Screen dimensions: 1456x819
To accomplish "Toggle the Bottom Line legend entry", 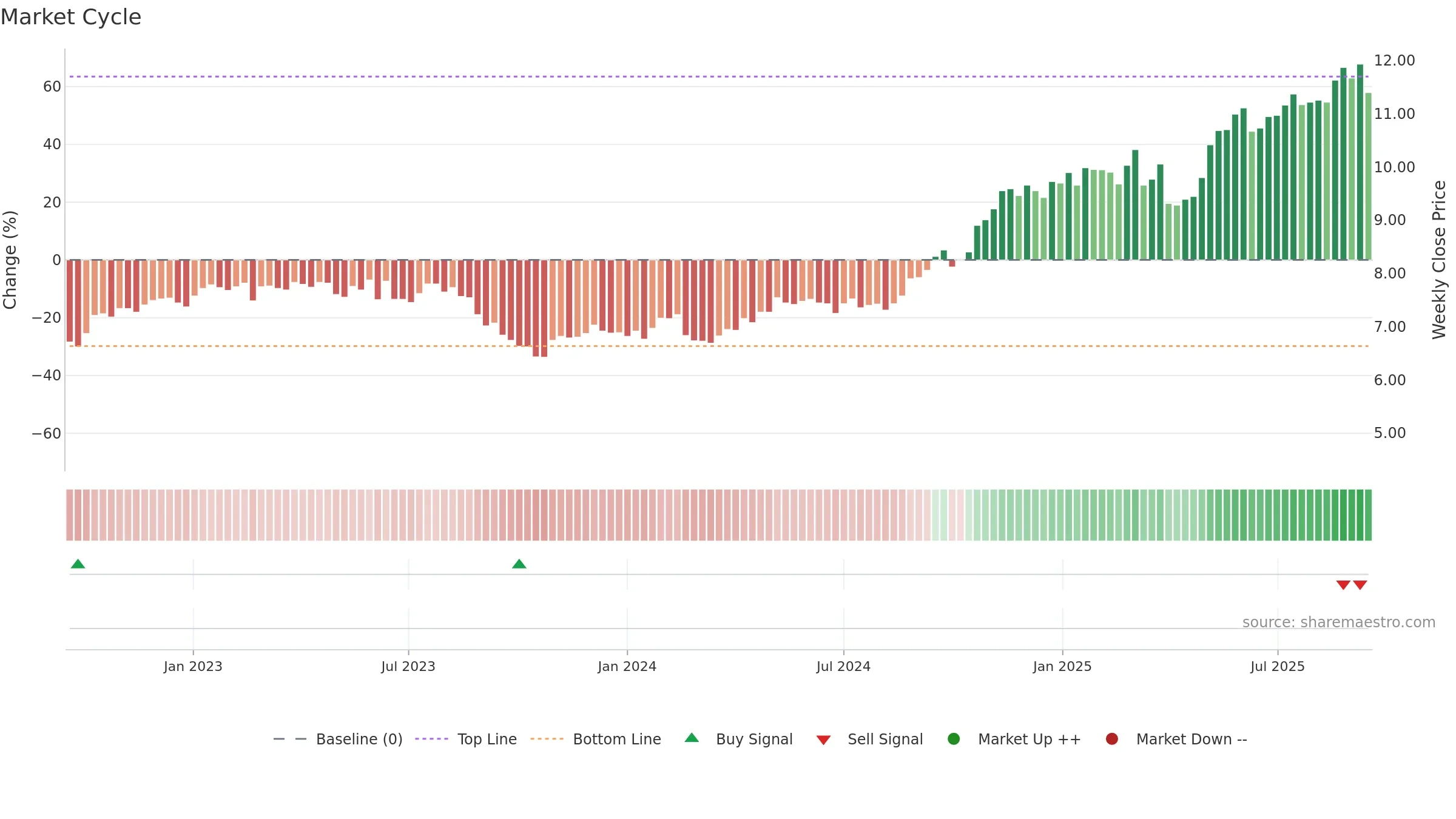I will (596, 739).
